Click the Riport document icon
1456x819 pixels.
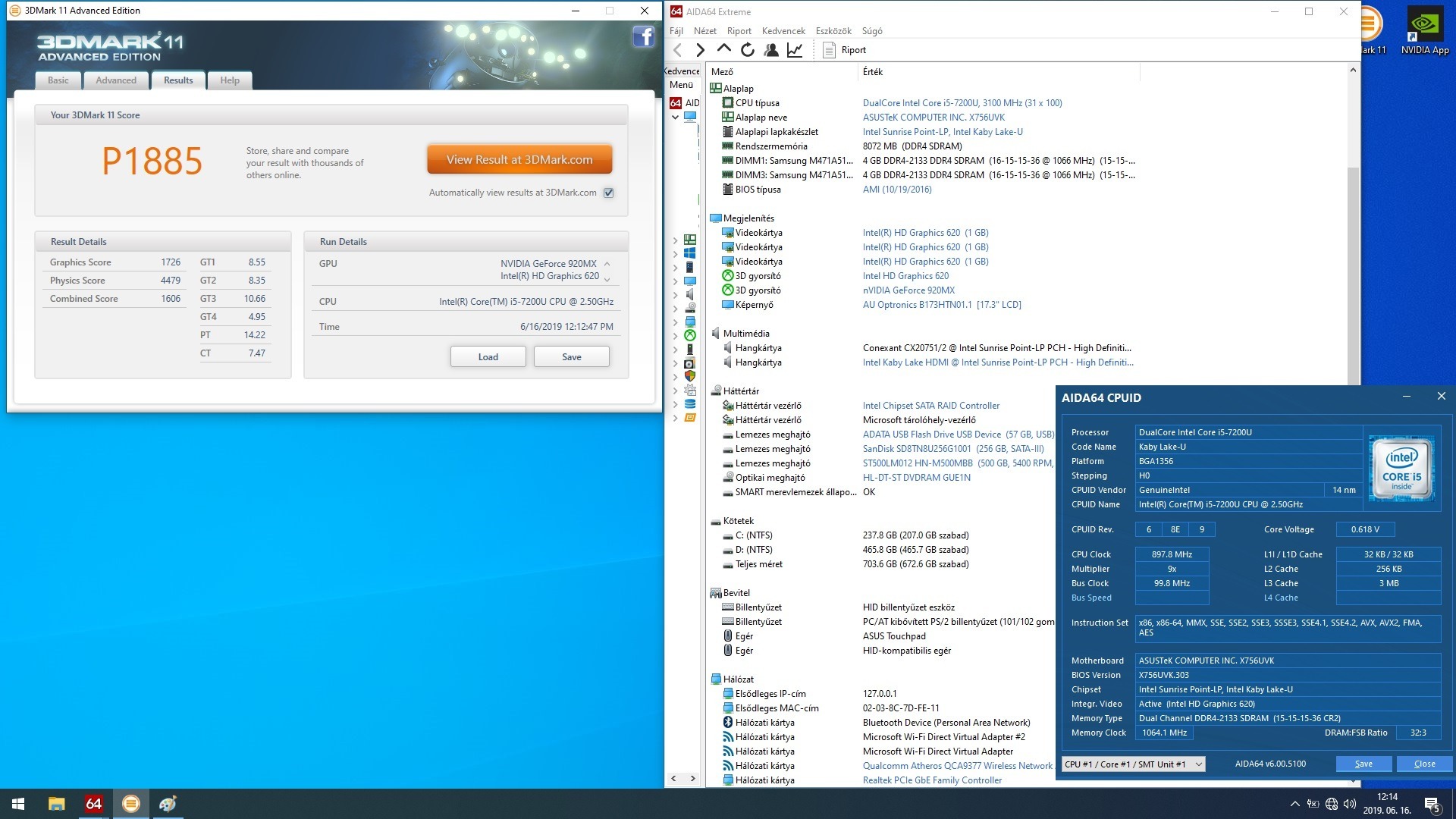(x=830, y=50)
